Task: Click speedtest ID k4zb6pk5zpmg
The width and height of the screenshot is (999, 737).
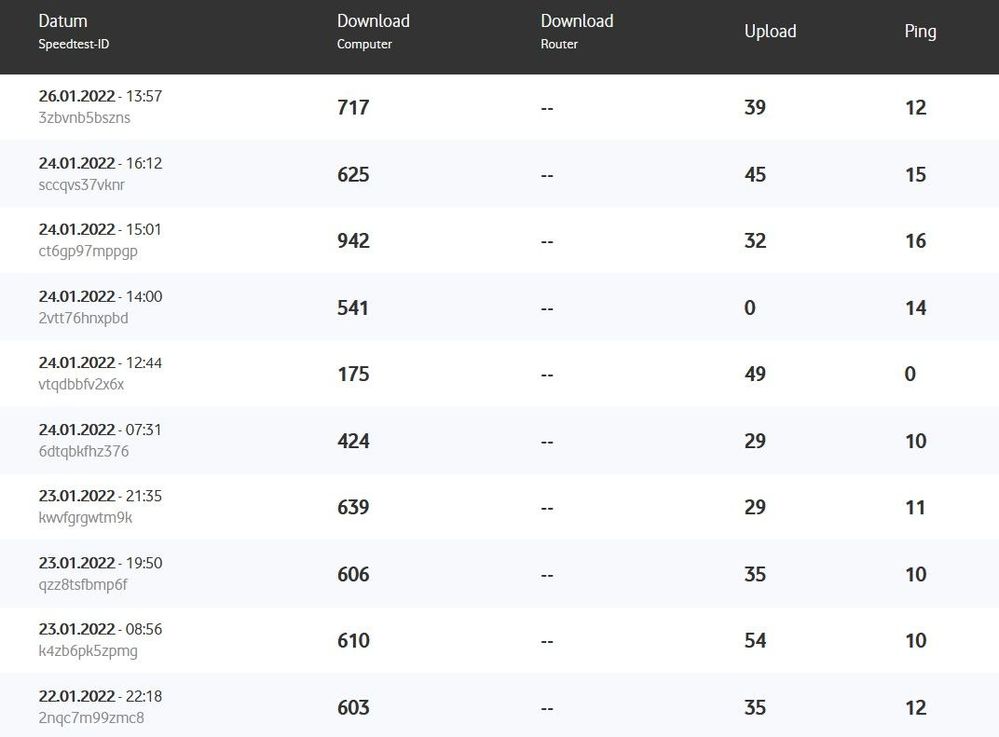Action: coord(88,651)
